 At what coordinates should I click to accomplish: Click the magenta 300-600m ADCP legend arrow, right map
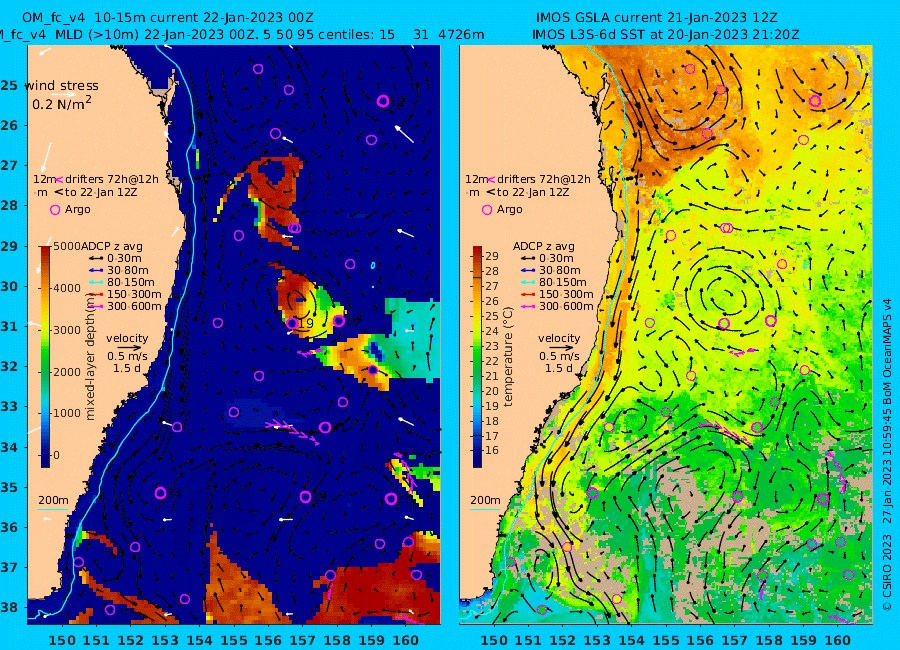527,307
